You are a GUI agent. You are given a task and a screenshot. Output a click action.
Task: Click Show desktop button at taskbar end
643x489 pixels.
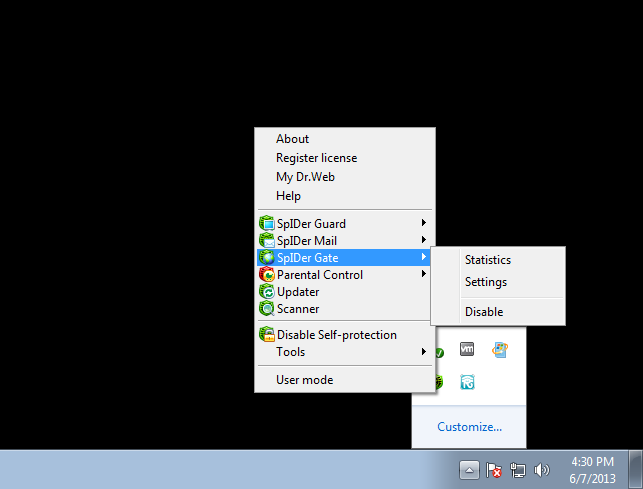636,470
